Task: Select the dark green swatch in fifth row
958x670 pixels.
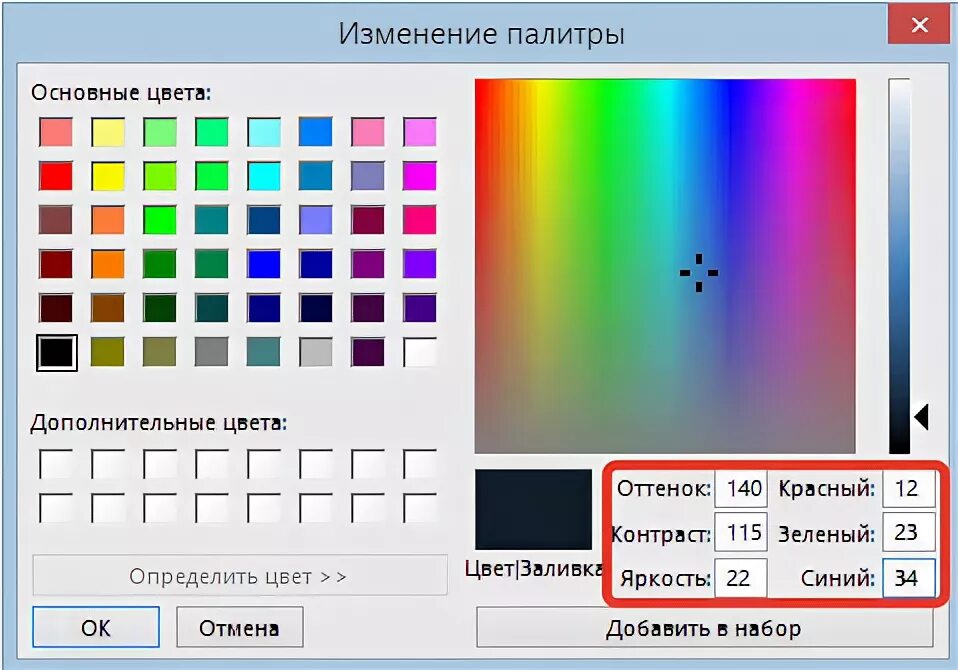Action: coord(160,308)
